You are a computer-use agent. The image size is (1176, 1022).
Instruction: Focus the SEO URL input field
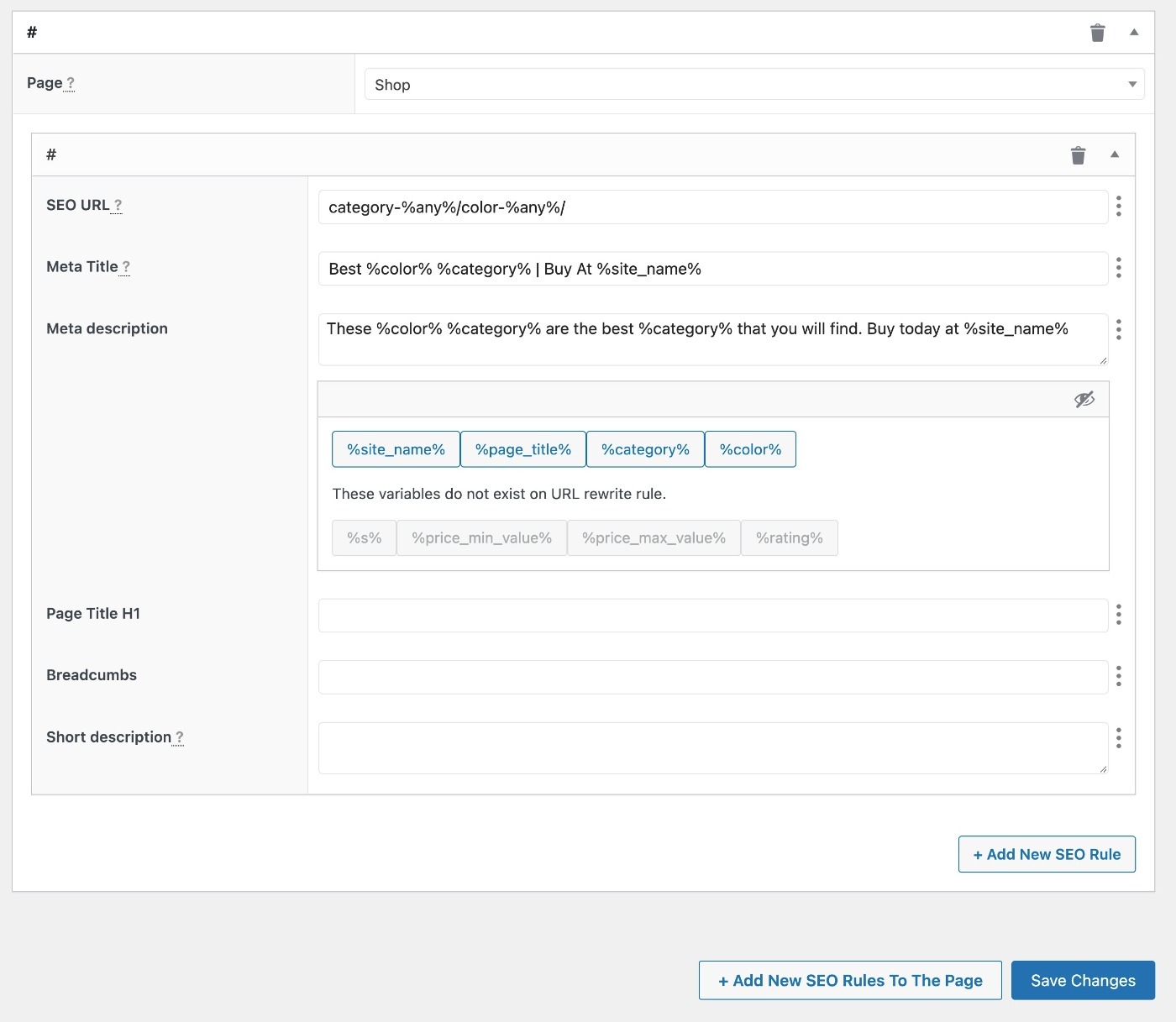point(713,207)
